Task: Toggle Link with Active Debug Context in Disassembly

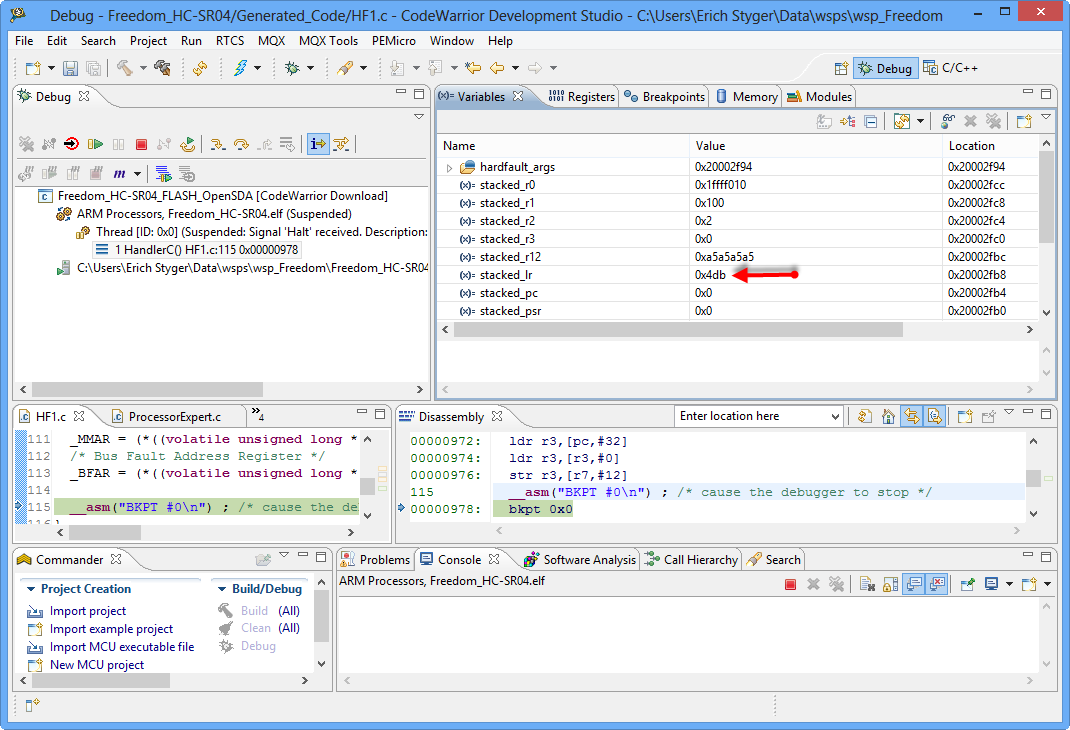Action: point(911,417)
